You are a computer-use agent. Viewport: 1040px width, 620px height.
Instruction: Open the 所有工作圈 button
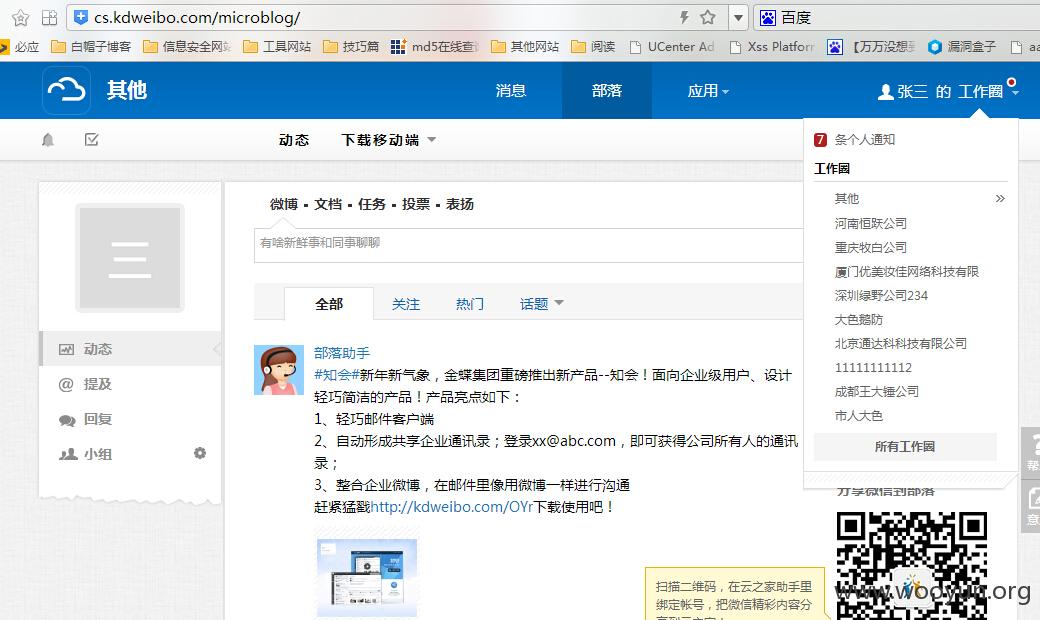pos(905,446)
